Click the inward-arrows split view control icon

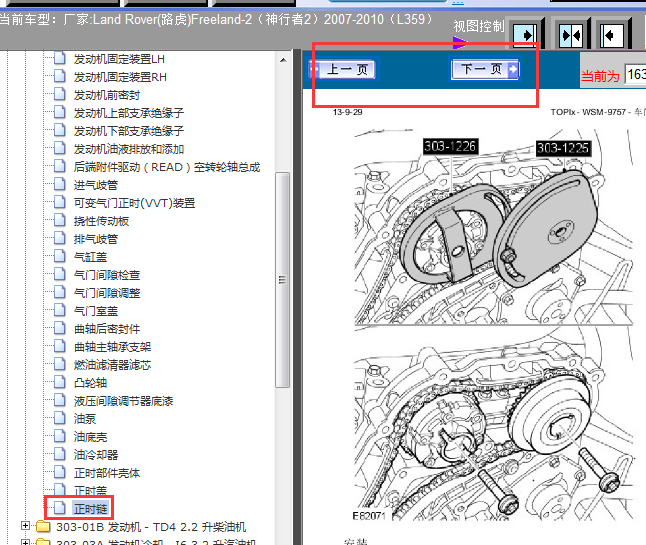pyautogui.click(x=571, y=35)
